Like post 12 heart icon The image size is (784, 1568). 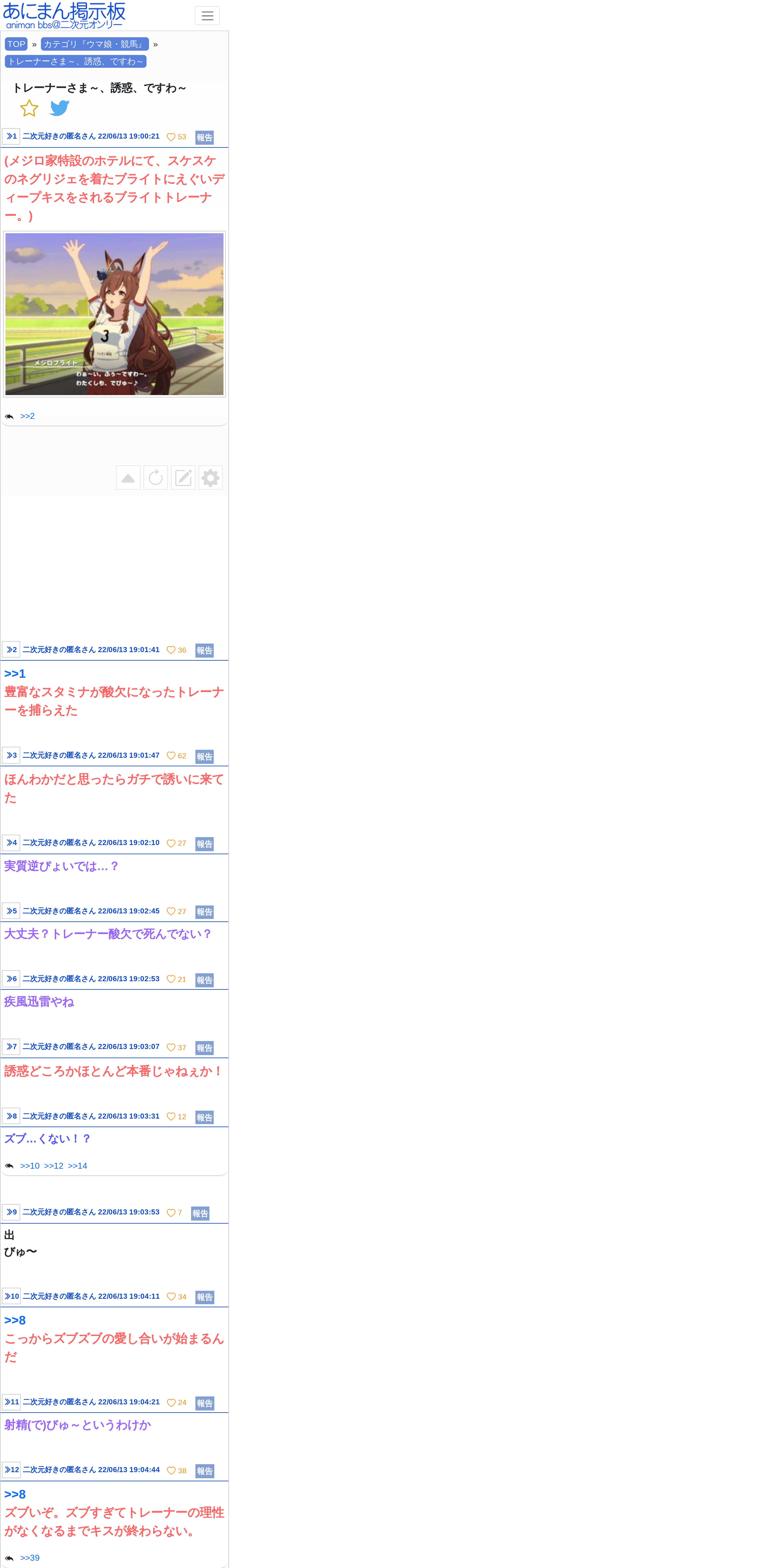click(171, 1471)
